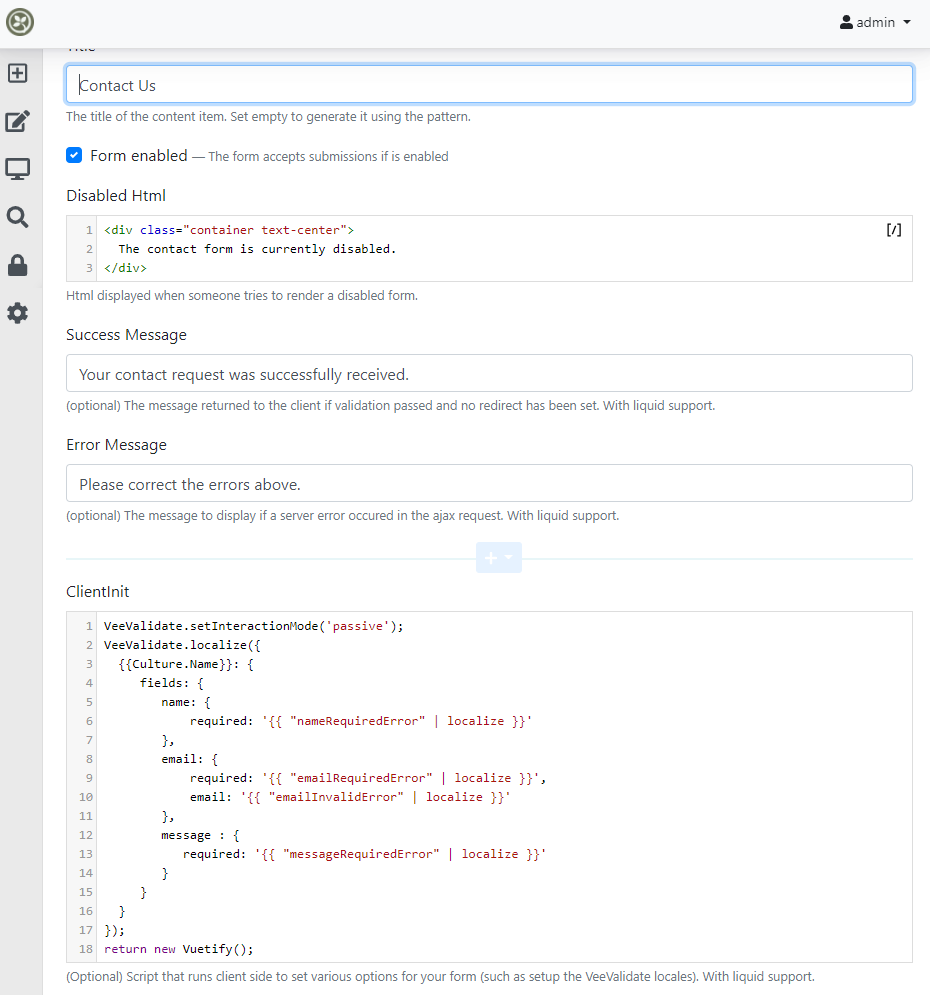This screenshot has width=930, height=995.
Task: Click the 'message : {' code line
Action: [x=200, y=836]
